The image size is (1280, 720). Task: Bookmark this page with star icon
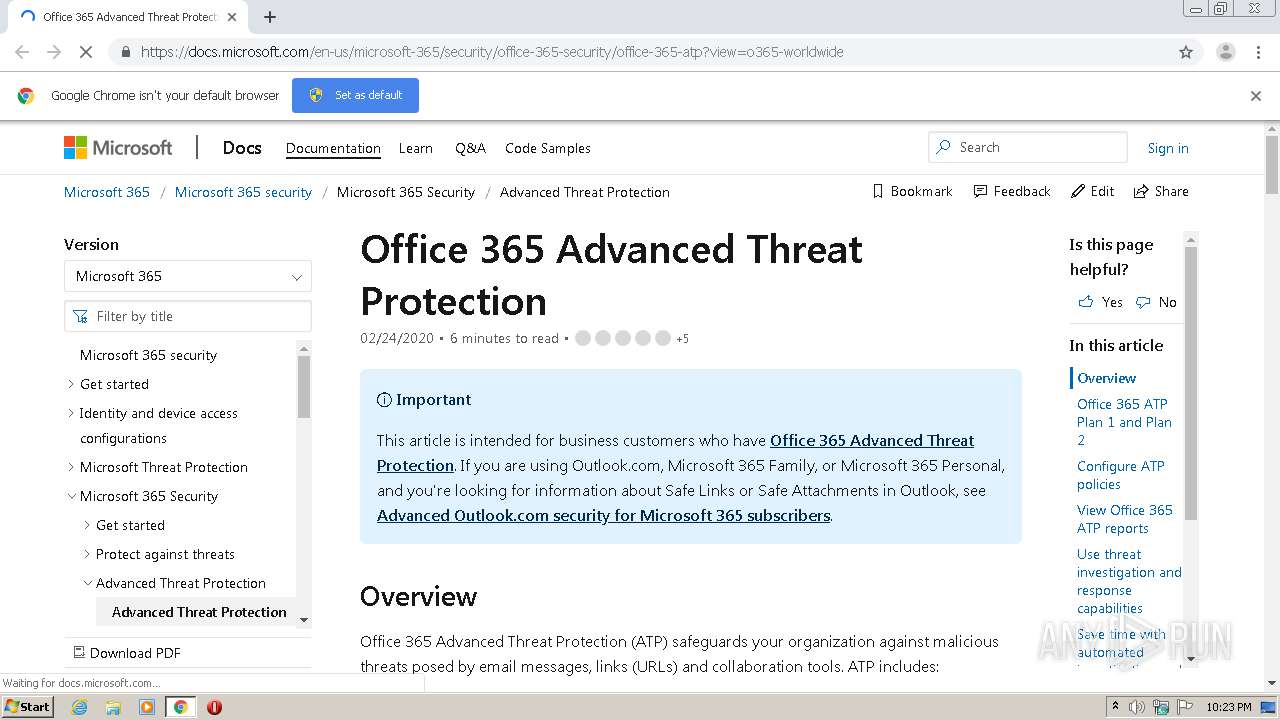coord(1186,52)
